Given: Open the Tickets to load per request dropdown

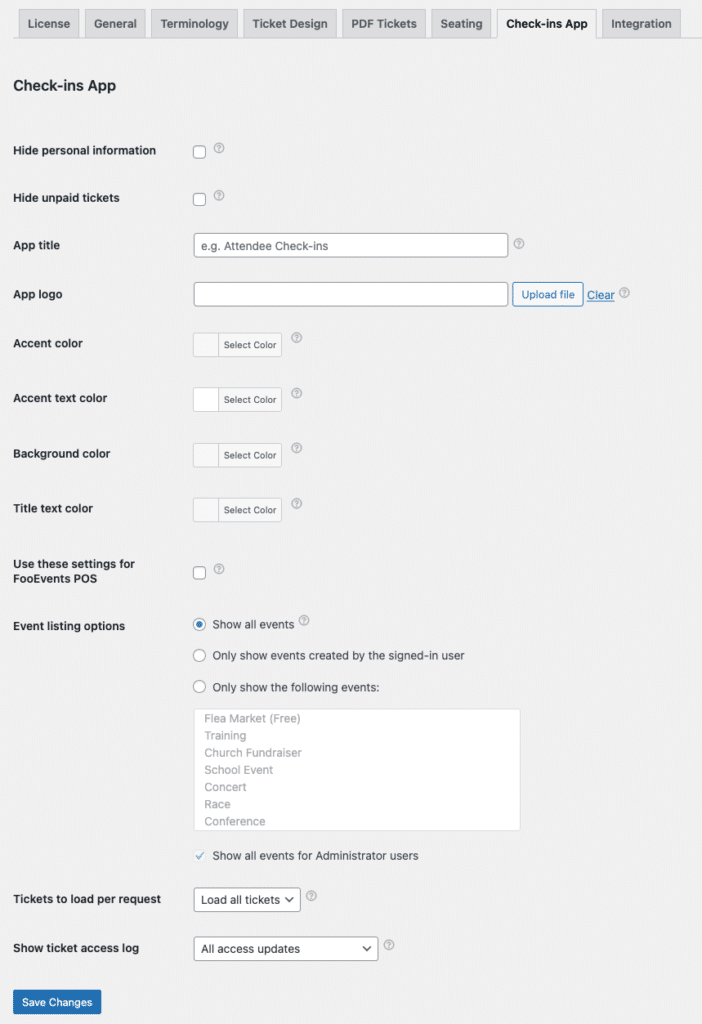Looking at the screenshot, I should (x=246, y=899).
